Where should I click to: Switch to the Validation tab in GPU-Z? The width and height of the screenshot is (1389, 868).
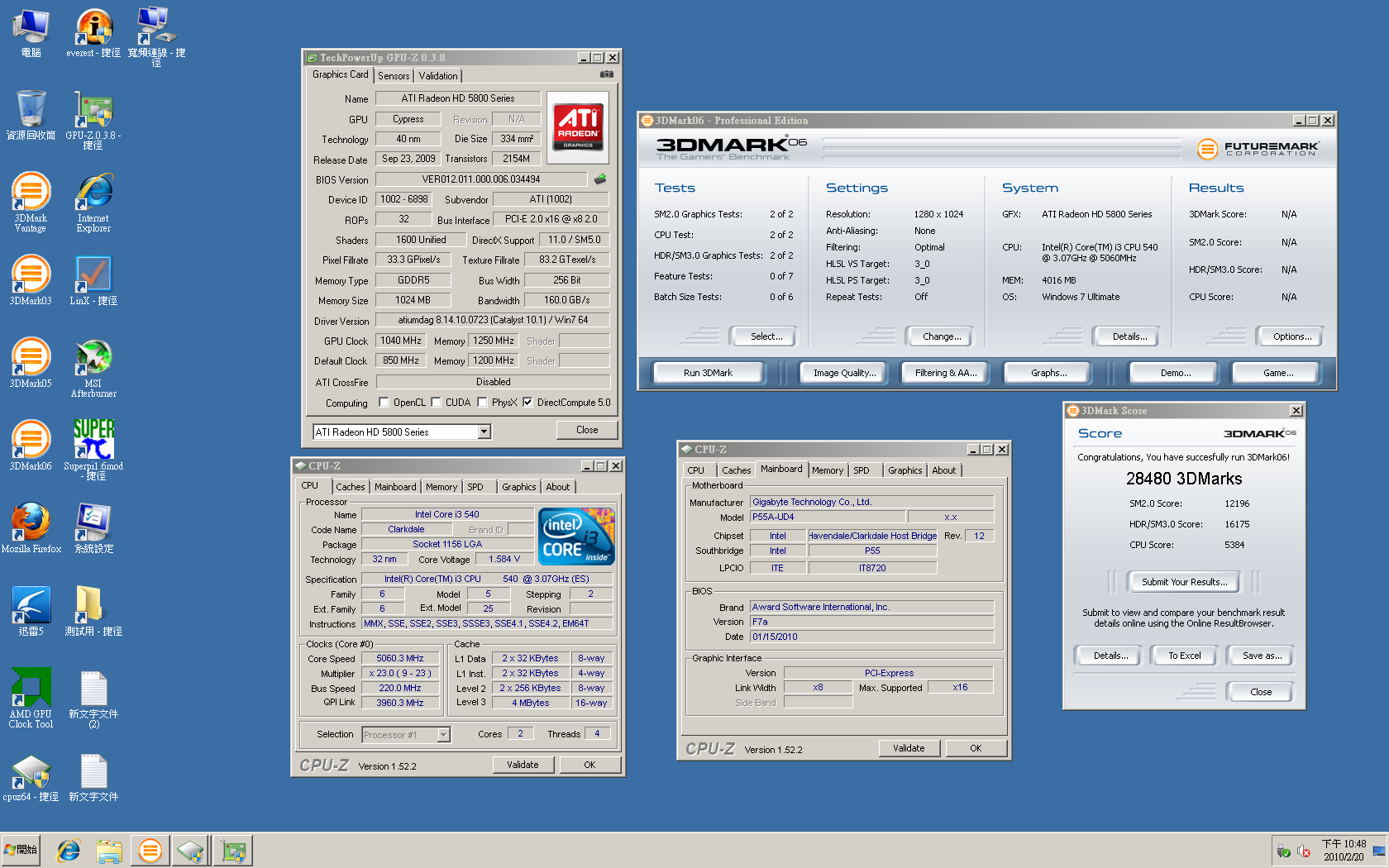point(438,75)
